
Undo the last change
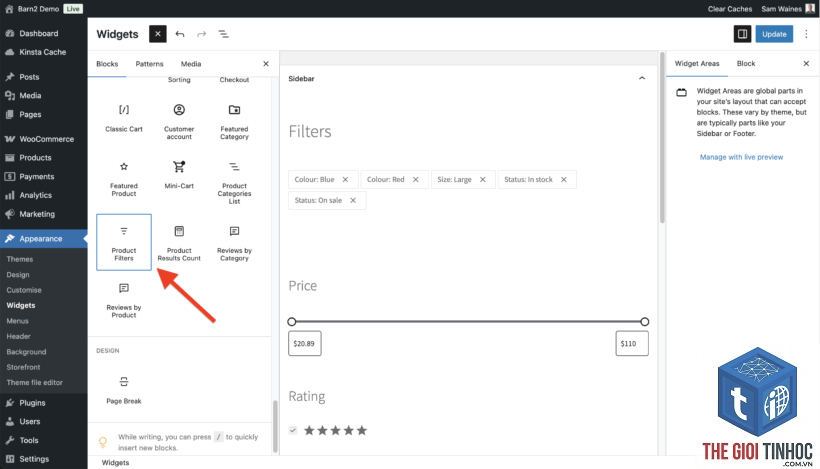[180, 34]
